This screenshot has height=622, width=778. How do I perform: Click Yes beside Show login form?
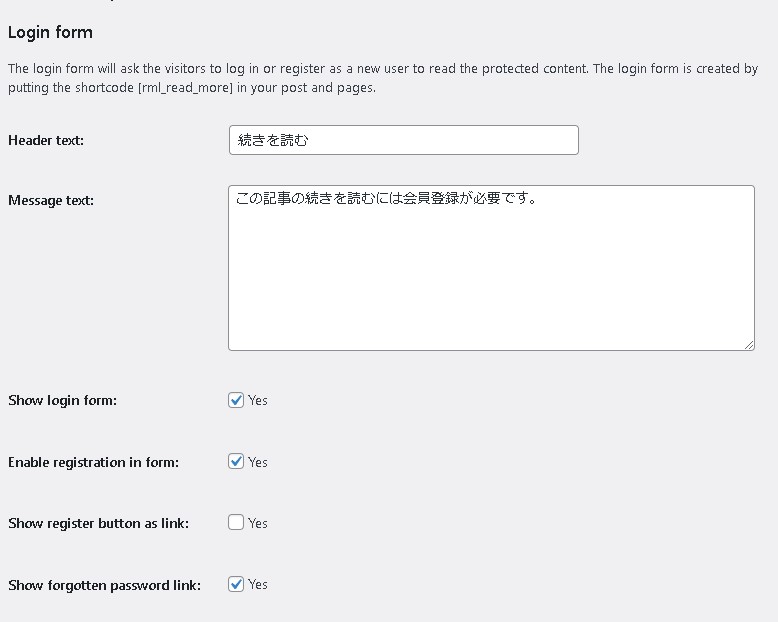click(x=258, y=400)
